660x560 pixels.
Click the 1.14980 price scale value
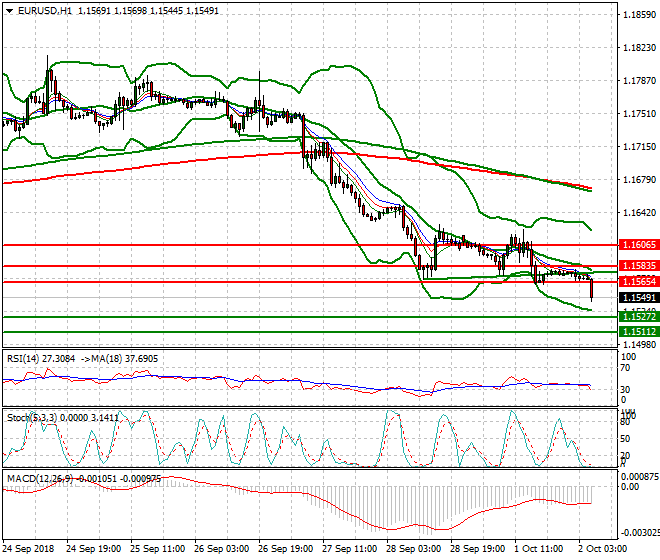639,344
